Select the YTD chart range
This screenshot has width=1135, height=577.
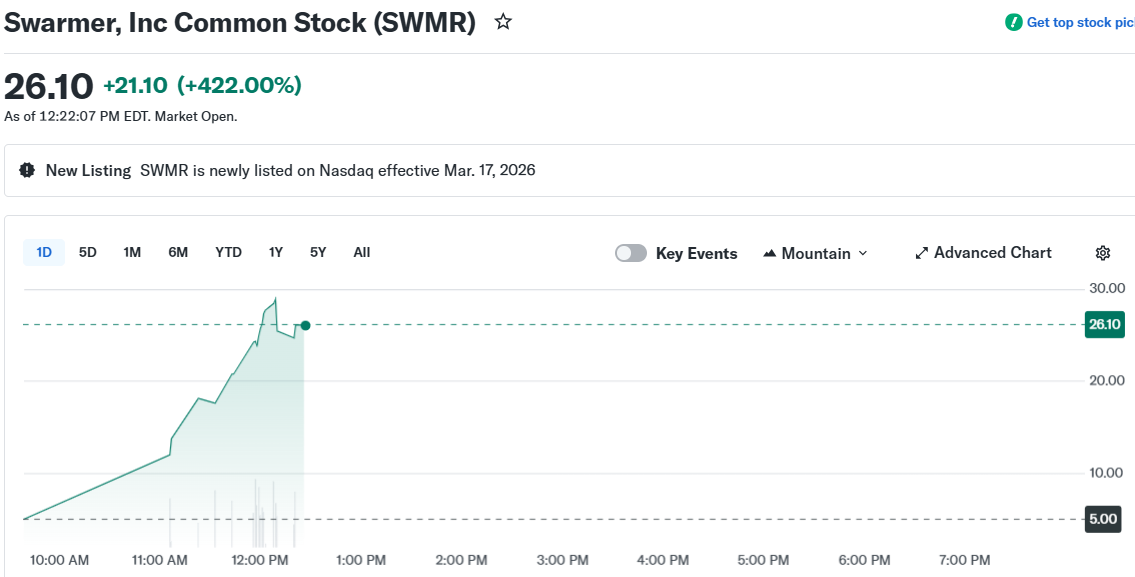228,252
